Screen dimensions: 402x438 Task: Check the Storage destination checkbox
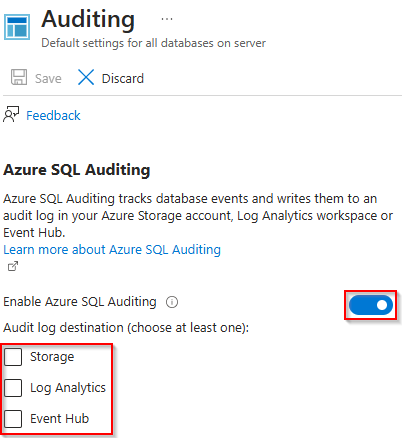13,357
